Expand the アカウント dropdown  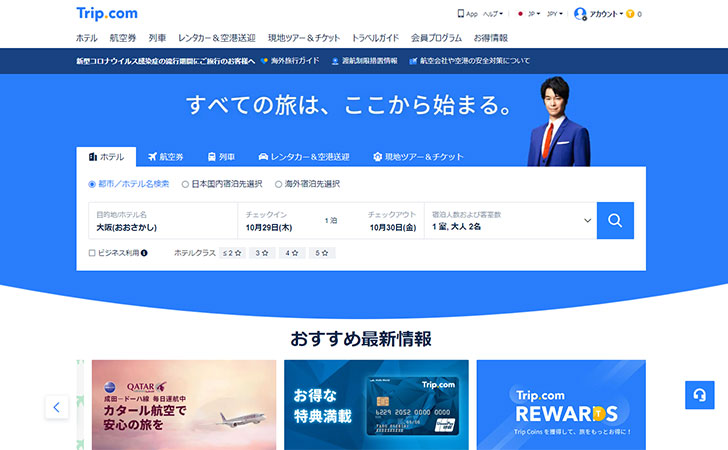coord(606,14)
